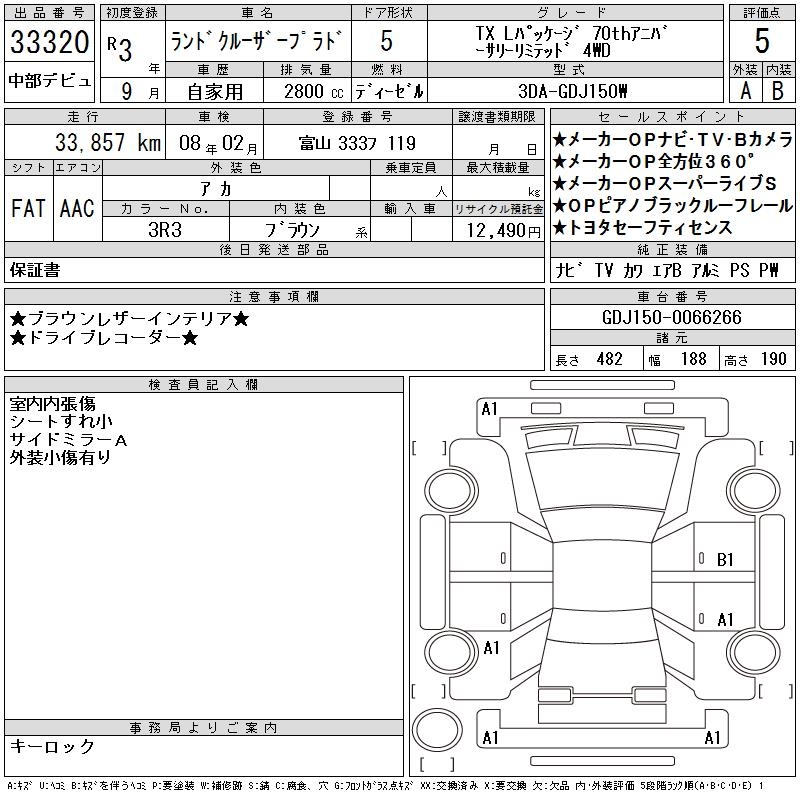This screenshot has width=800, height=800.
Task: Select interior grade B under 内装
Action: (778, 91)
